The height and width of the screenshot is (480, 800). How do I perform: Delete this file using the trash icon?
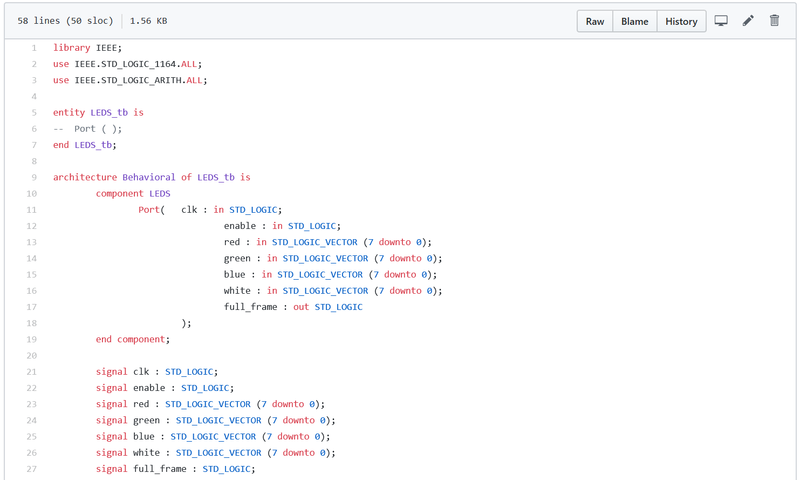(774, 21)
